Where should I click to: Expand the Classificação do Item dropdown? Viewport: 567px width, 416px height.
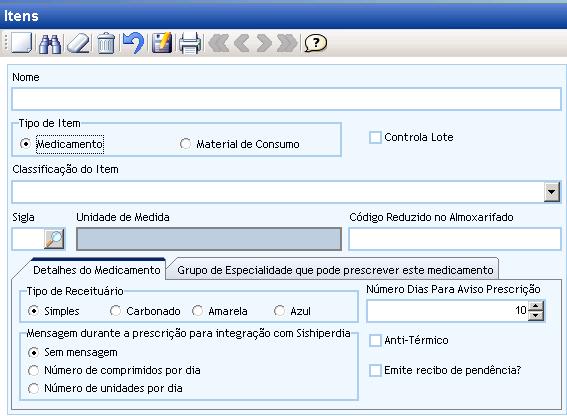point(551,192)
